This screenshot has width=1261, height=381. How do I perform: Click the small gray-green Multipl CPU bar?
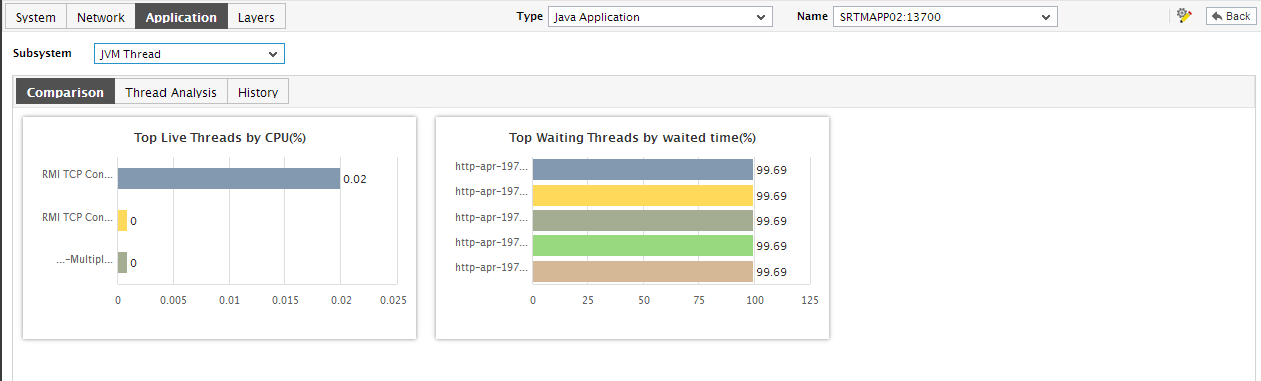[122, 262]
